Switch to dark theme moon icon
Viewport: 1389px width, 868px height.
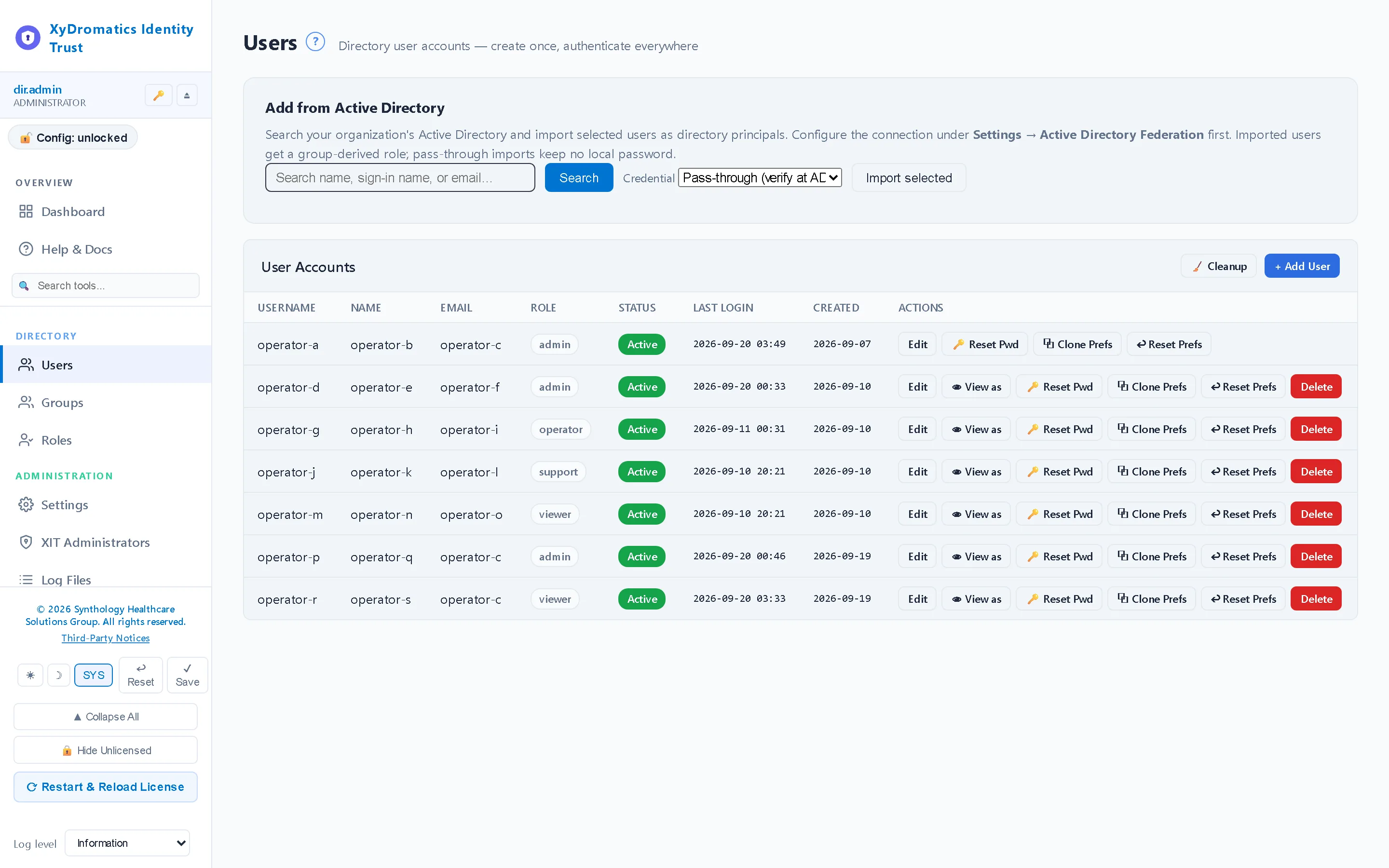[58, 675]
